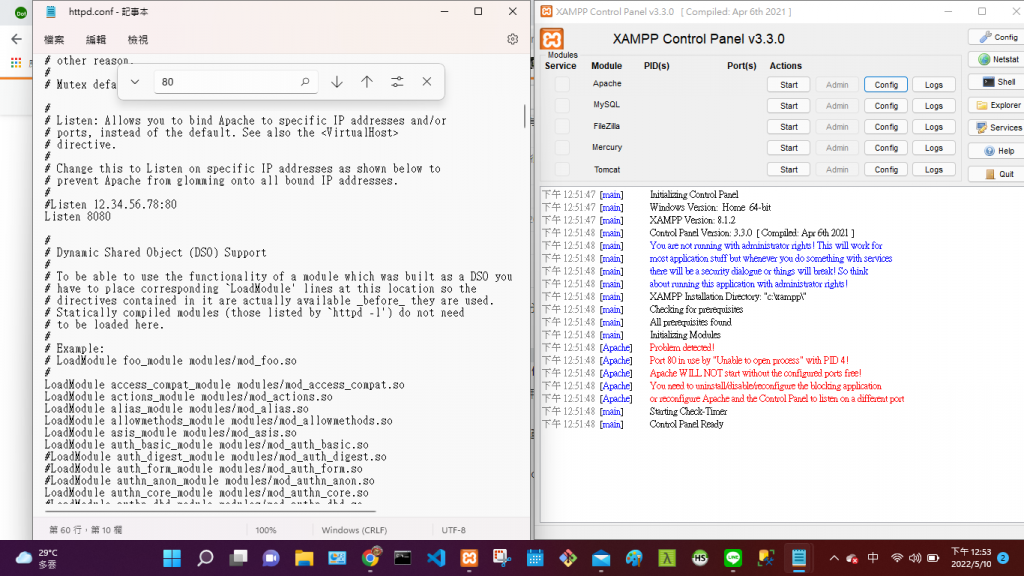This screenshot has width=1024, height=576.
Task: Open command prompt from taskbar
Action: [x=403, y=558]
